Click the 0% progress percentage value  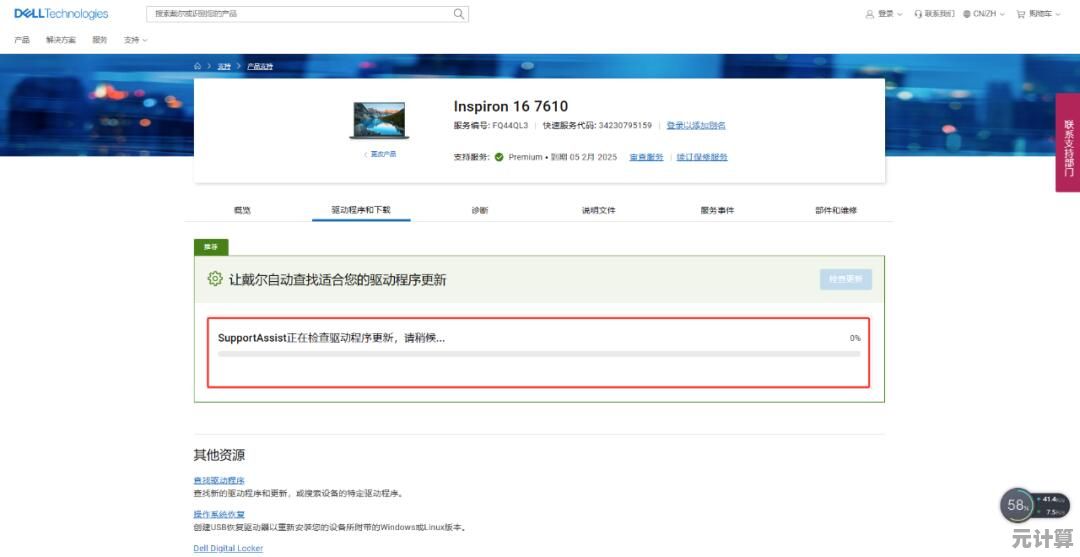pos(855,338)
